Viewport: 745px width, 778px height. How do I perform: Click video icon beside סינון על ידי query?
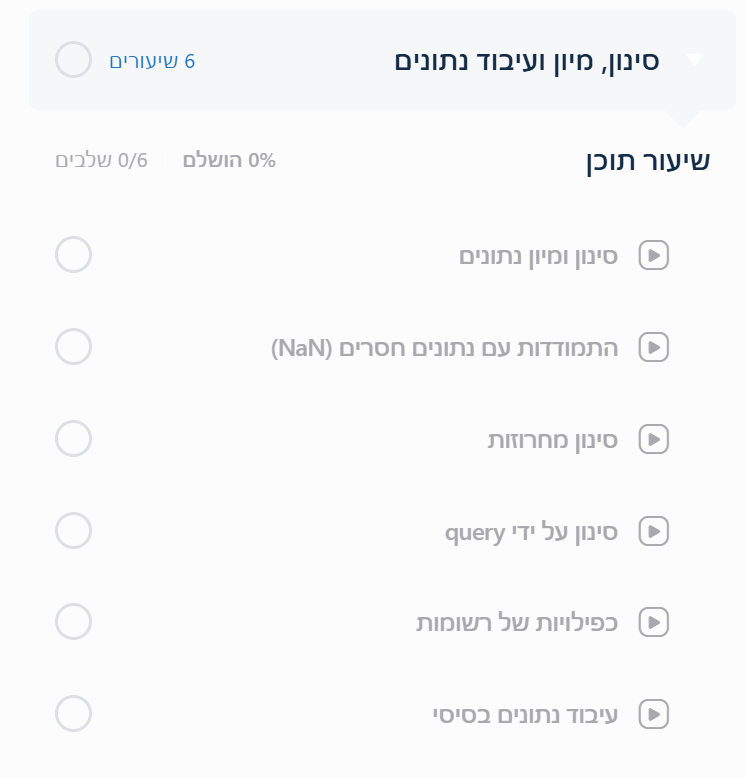pos(654,531)
